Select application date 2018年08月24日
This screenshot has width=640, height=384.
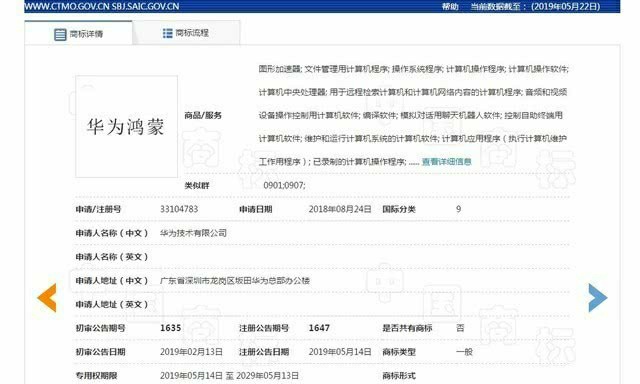pyautogui.click(x=340, y=209)
